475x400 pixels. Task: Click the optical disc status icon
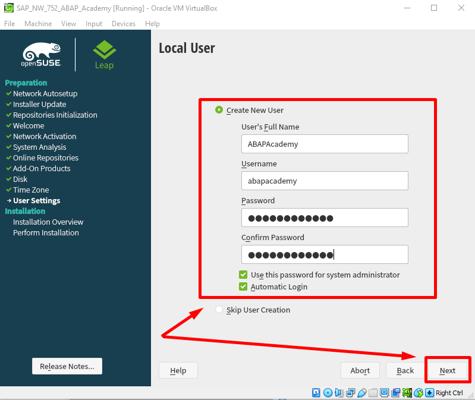(328, 392)
